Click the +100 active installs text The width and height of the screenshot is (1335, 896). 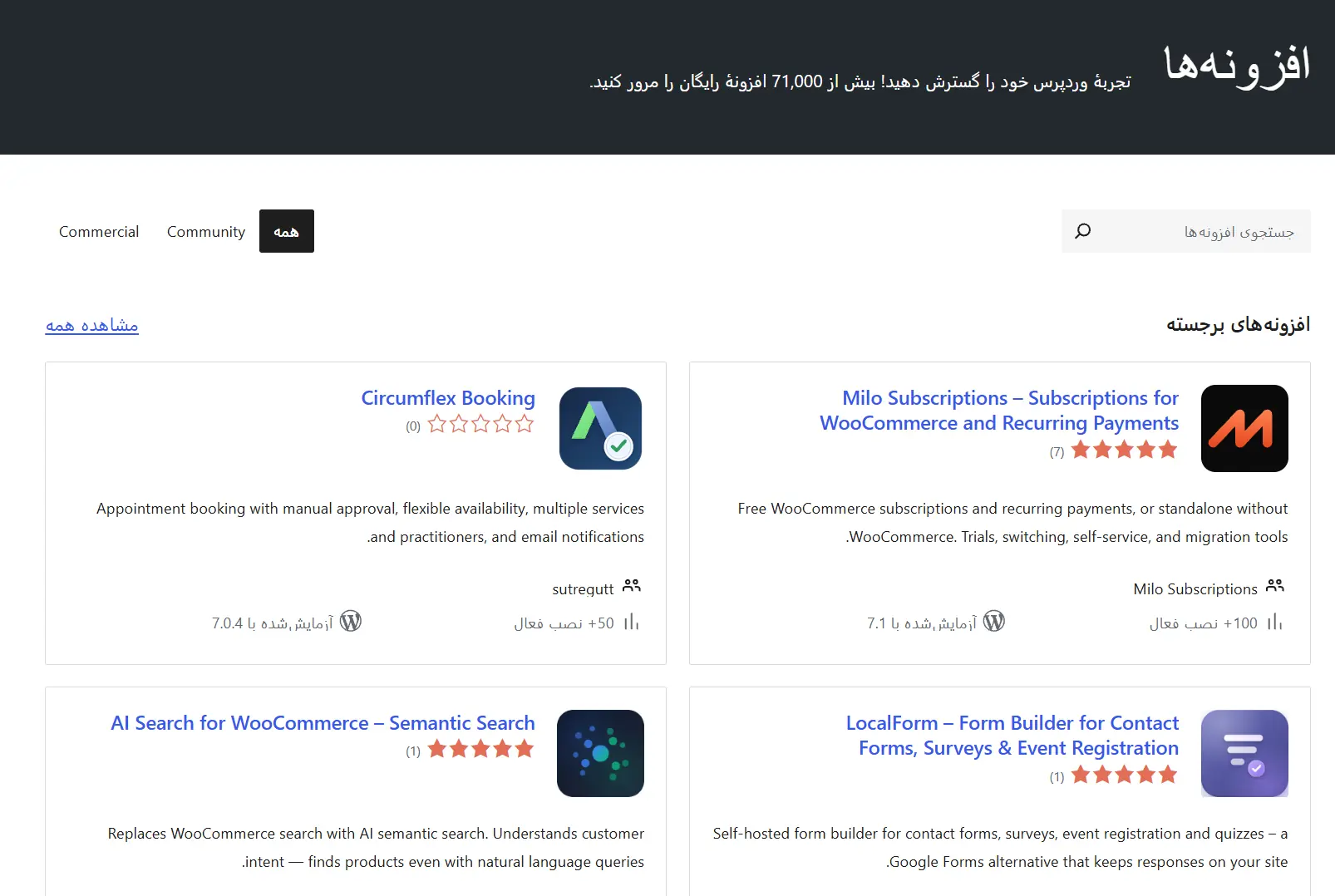point(1204,623)
